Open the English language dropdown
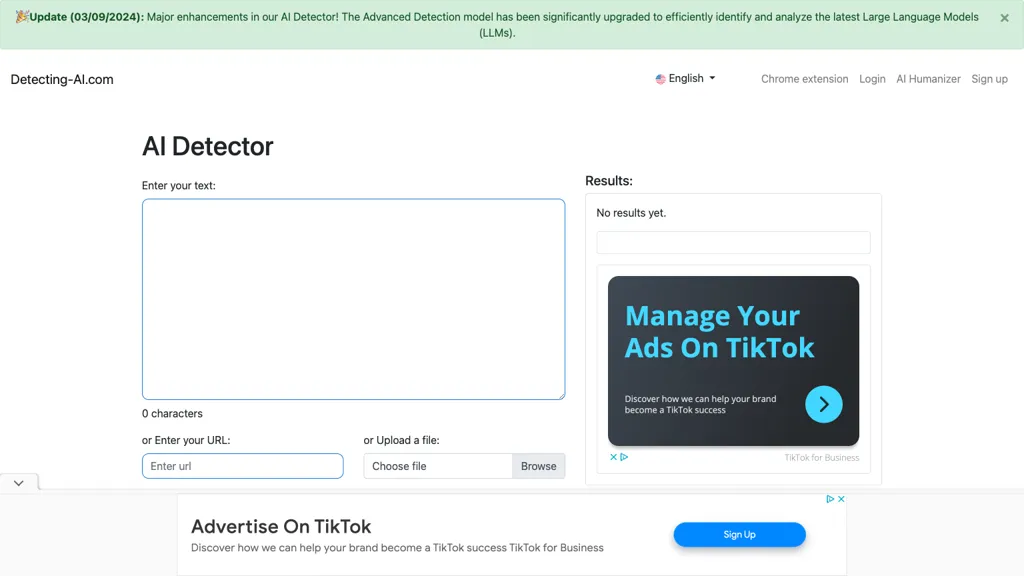 (x=686, y=78)
